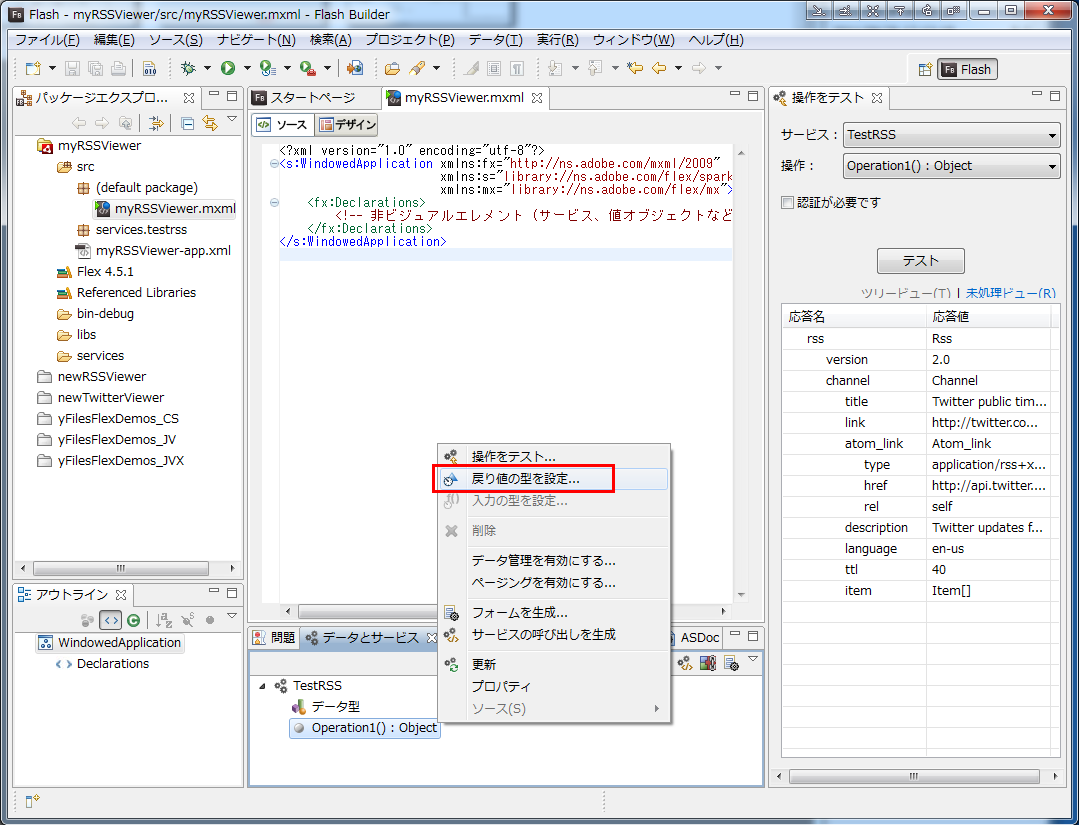Click the Open Perspective icon beside Flash

pyautogui.click(x=925, y=69)
